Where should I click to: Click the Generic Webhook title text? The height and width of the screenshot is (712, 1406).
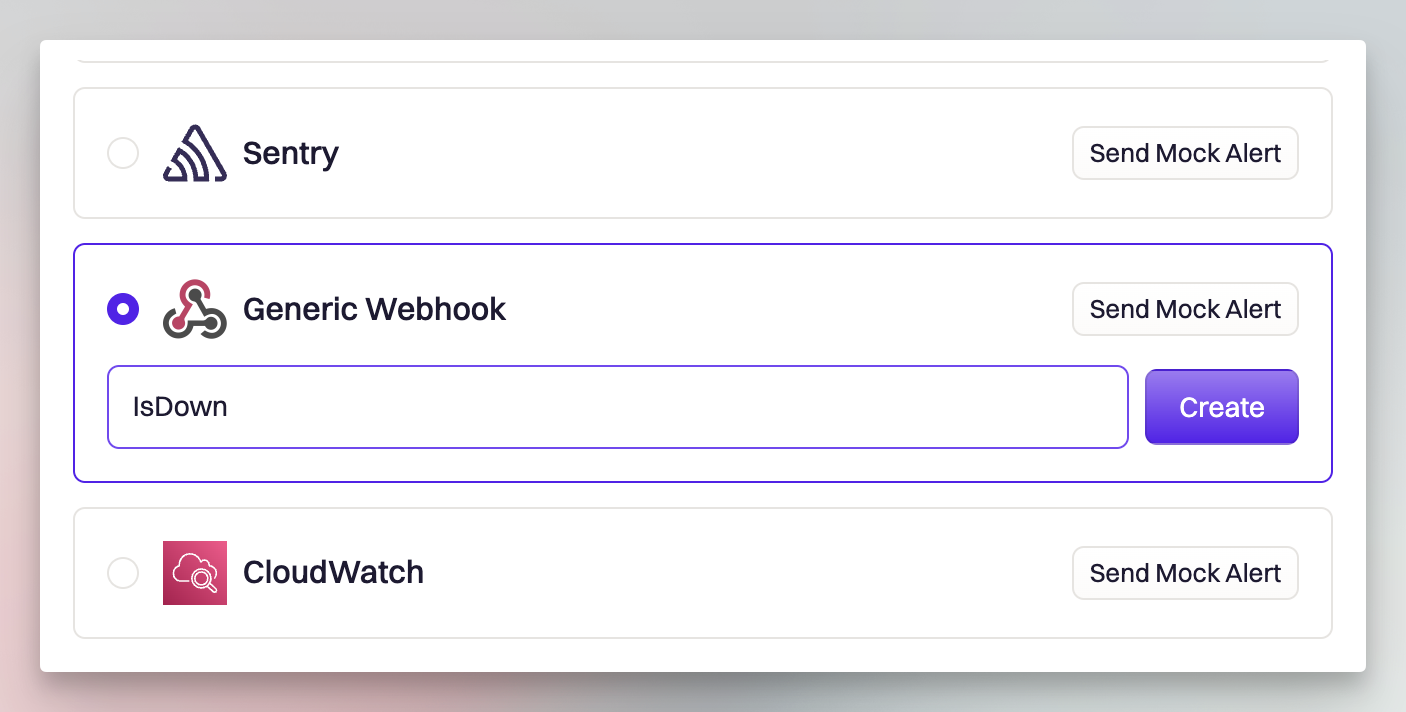[375, 309]
